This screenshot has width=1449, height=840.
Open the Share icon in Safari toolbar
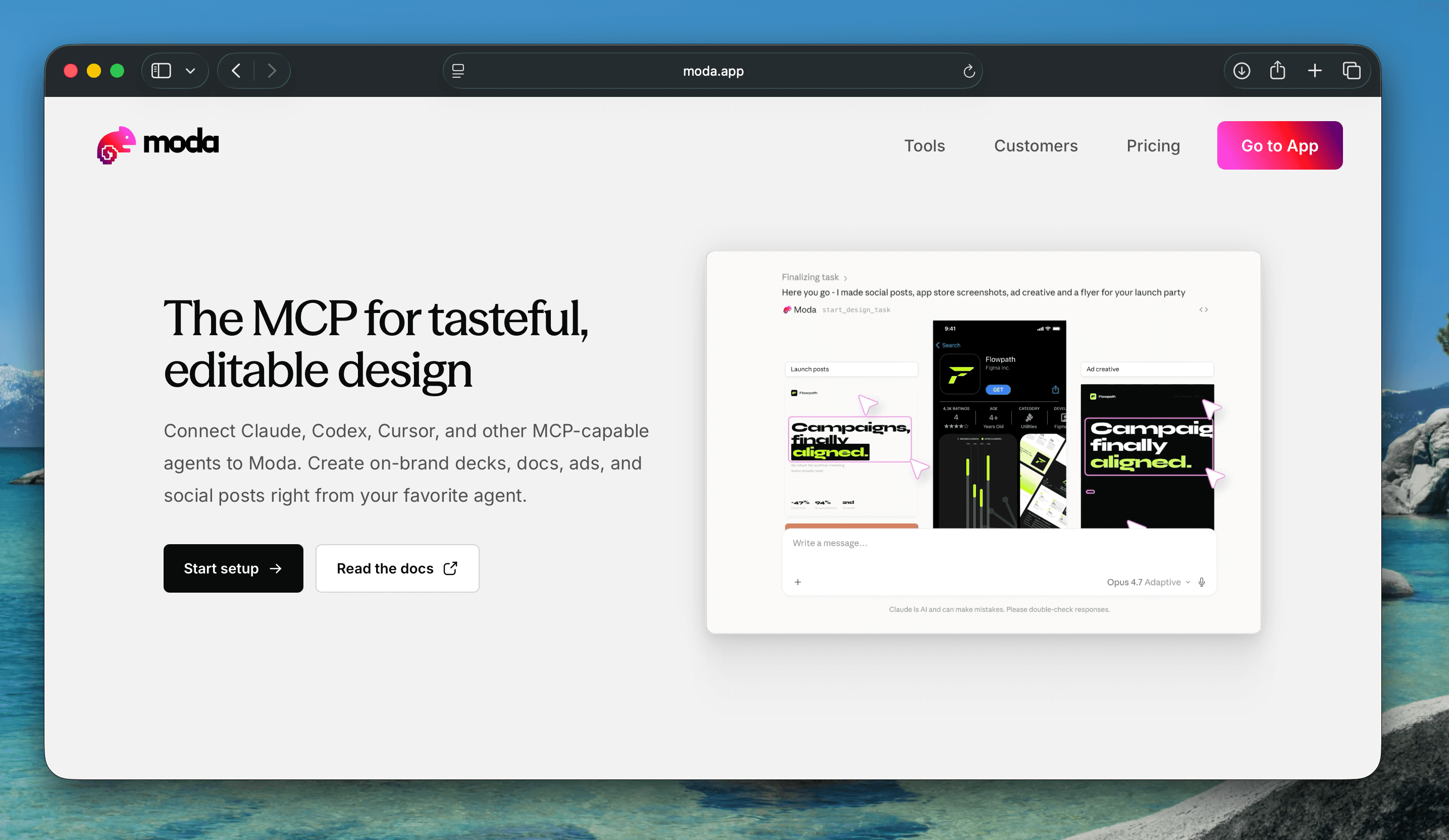[x=1278, y=70]
